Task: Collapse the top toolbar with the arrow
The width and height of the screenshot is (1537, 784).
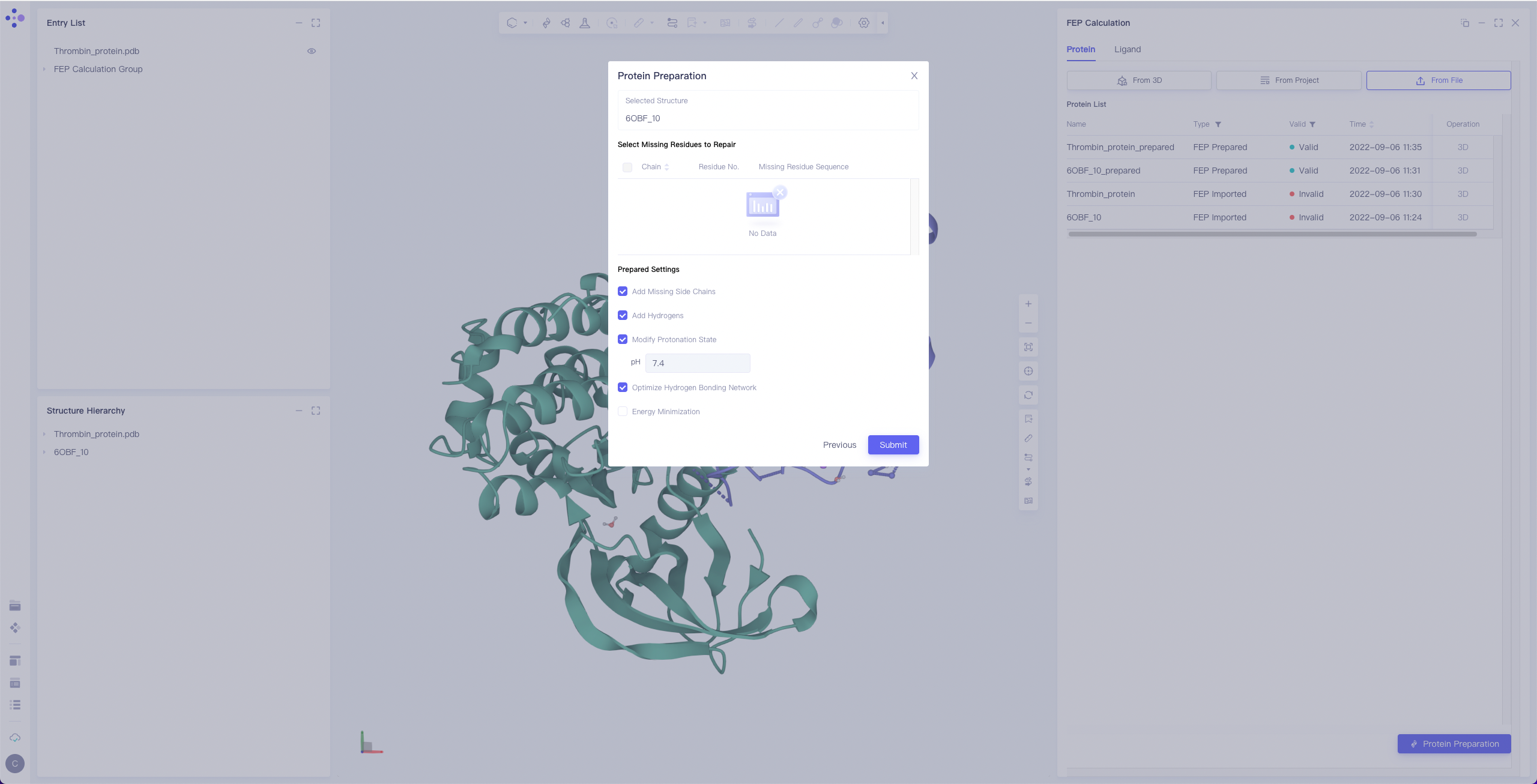Action: (x=883, y=23)
